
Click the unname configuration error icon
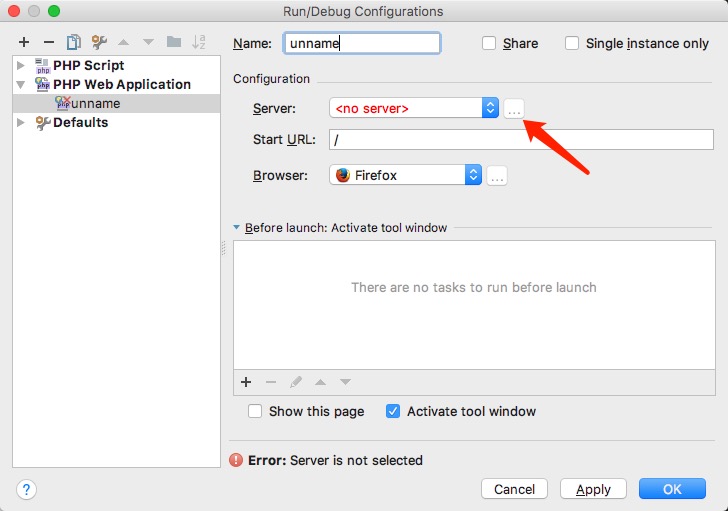(x=62, y=103)
